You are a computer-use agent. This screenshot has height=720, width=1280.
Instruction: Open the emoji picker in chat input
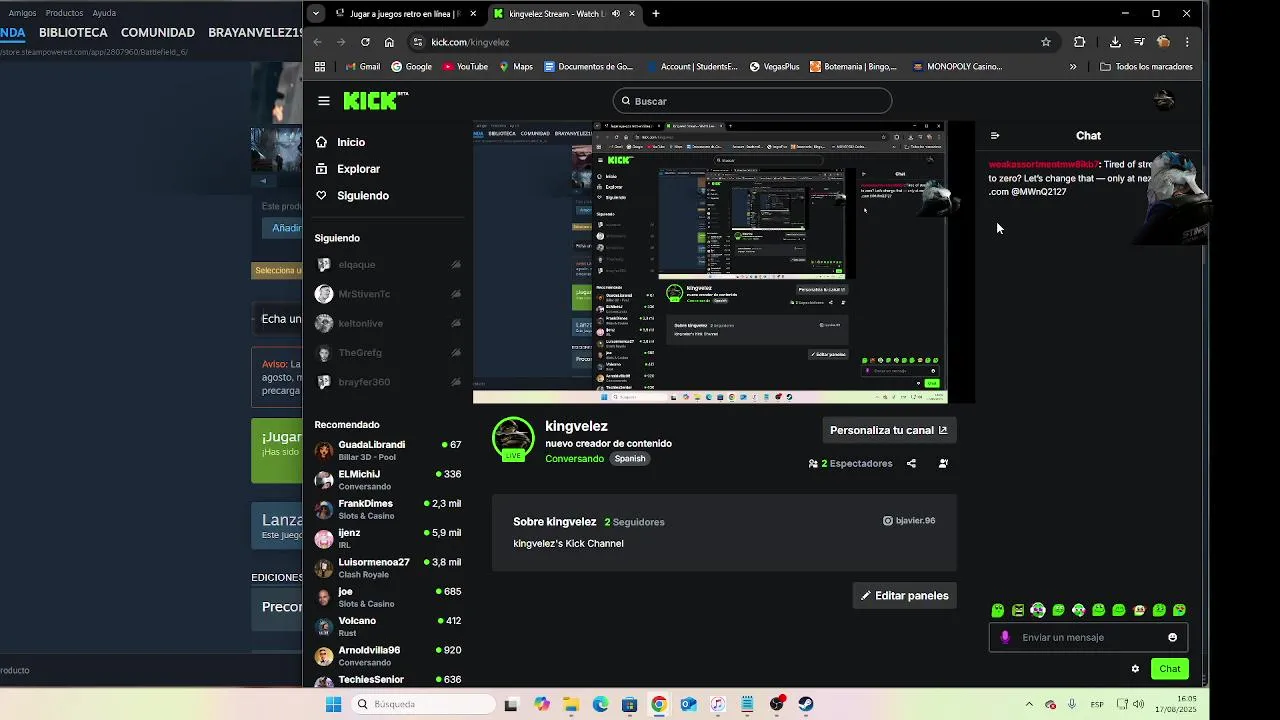(x=1172, y=637)
